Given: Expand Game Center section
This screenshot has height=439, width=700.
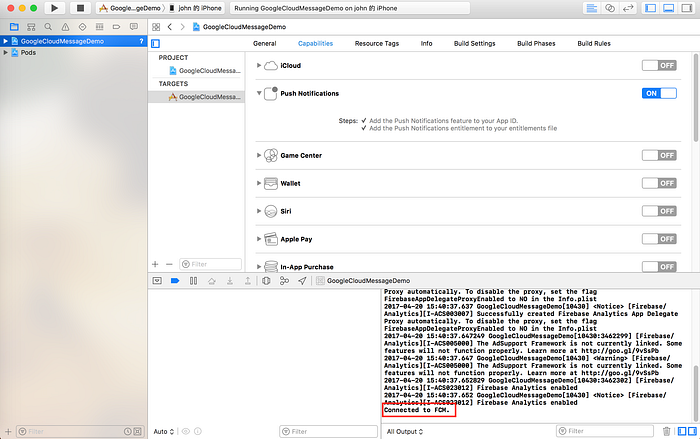Looking at the screenshot, I should tap(258, 155).
